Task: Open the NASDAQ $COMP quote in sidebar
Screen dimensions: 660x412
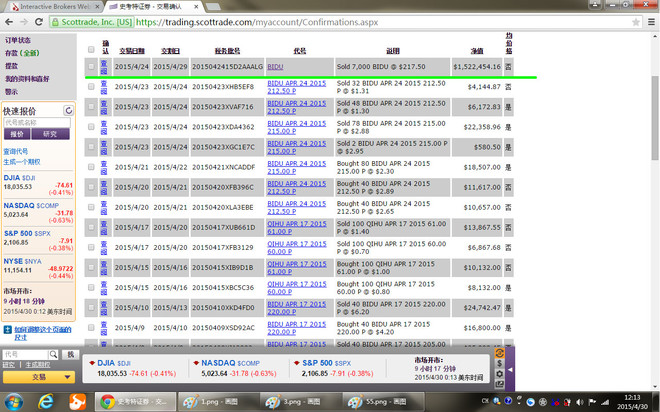Action: point(31,205)
